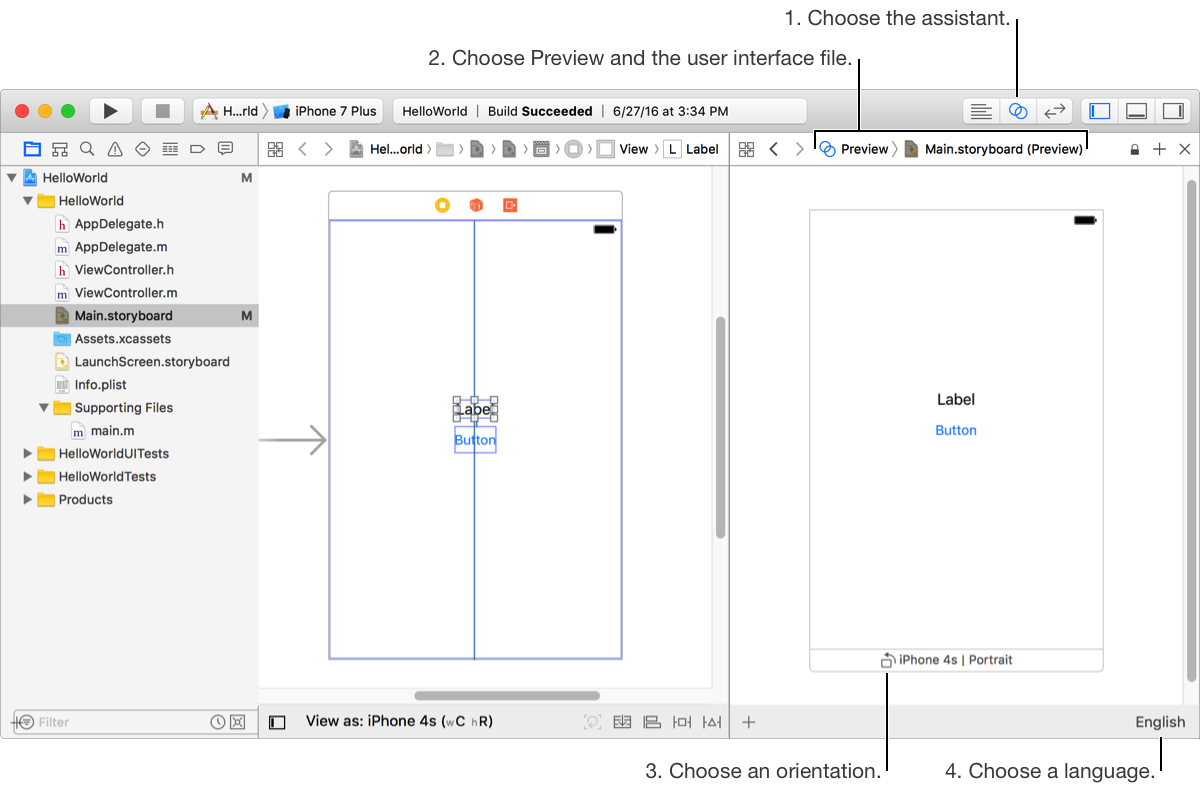This screenshot has width=1200, height=789.
Task: Toggle the document outline
Action: [x=278, y=722]
